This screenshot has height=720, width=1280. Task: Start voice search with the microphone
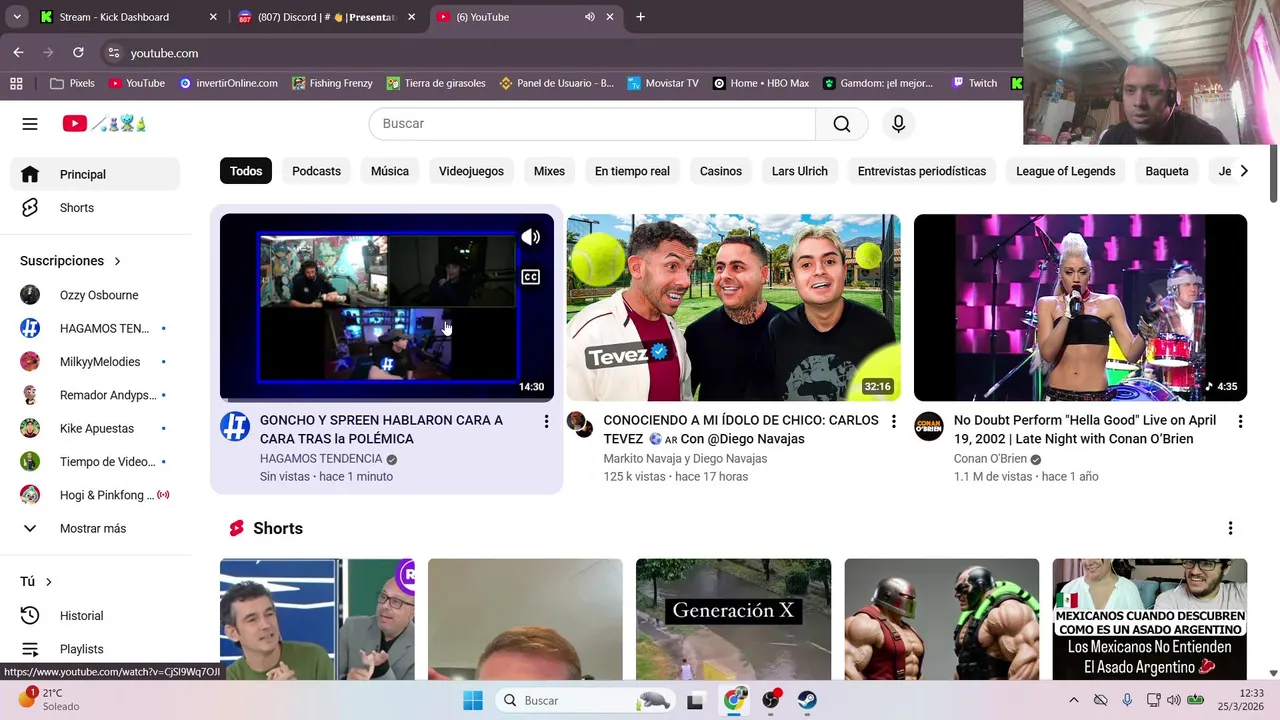tap(898, 124)
